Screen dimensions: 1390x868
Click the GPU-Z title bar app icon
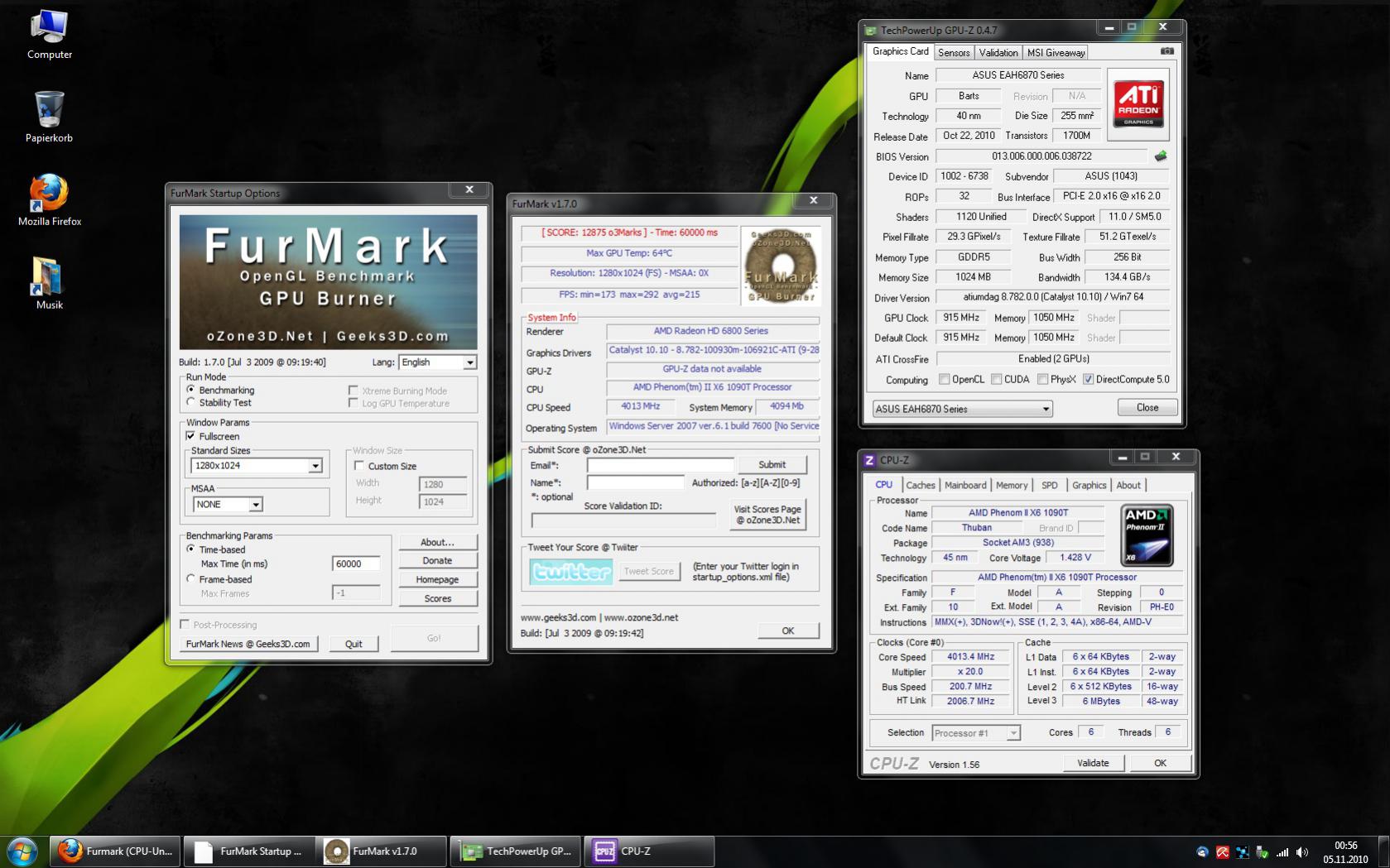click(x=871, y=31)
